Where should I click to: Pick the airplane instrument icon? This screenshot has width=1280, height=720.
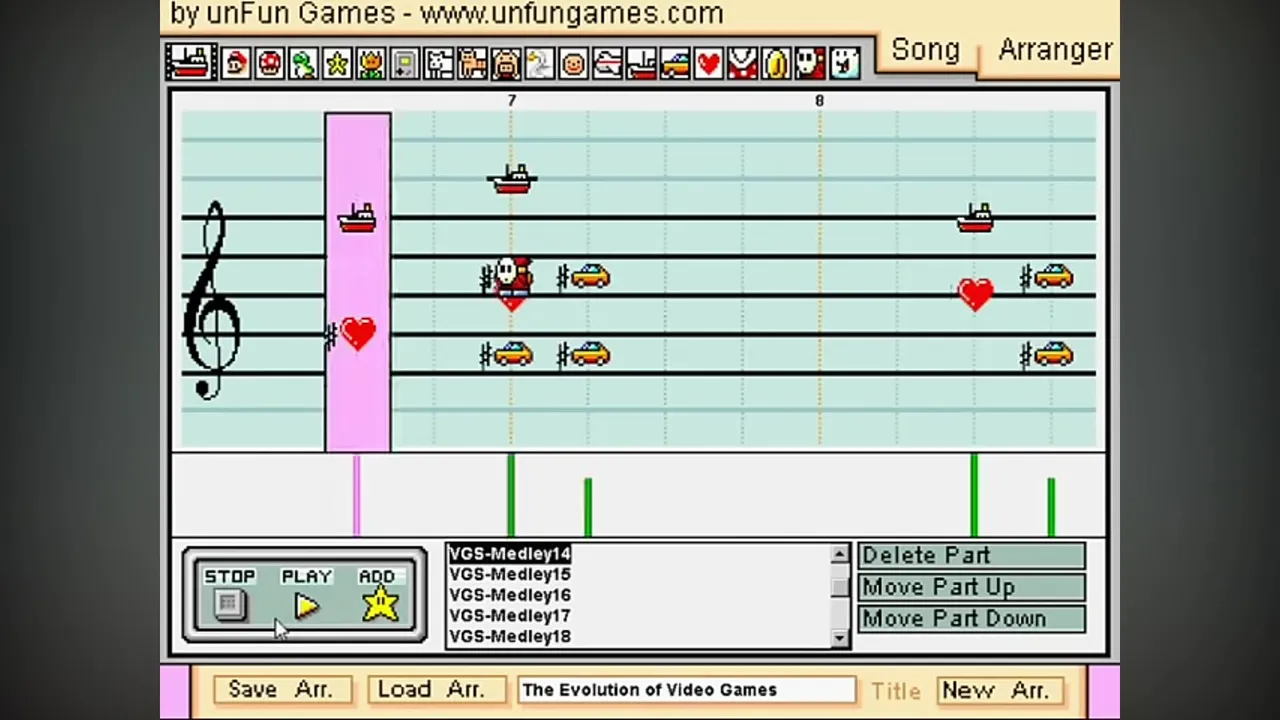[608, 64]
